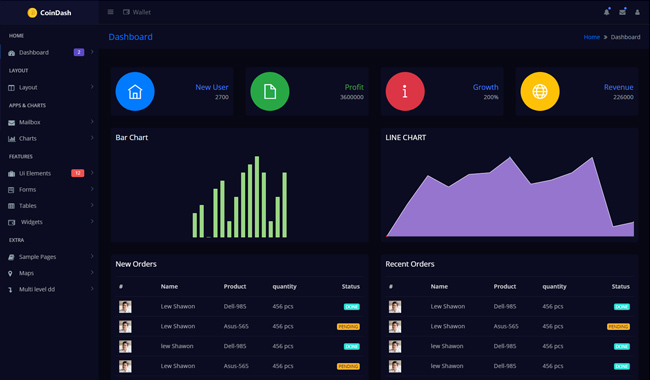
Task: Click the UI Elements briefcase icon
Action: click(12, 173)
